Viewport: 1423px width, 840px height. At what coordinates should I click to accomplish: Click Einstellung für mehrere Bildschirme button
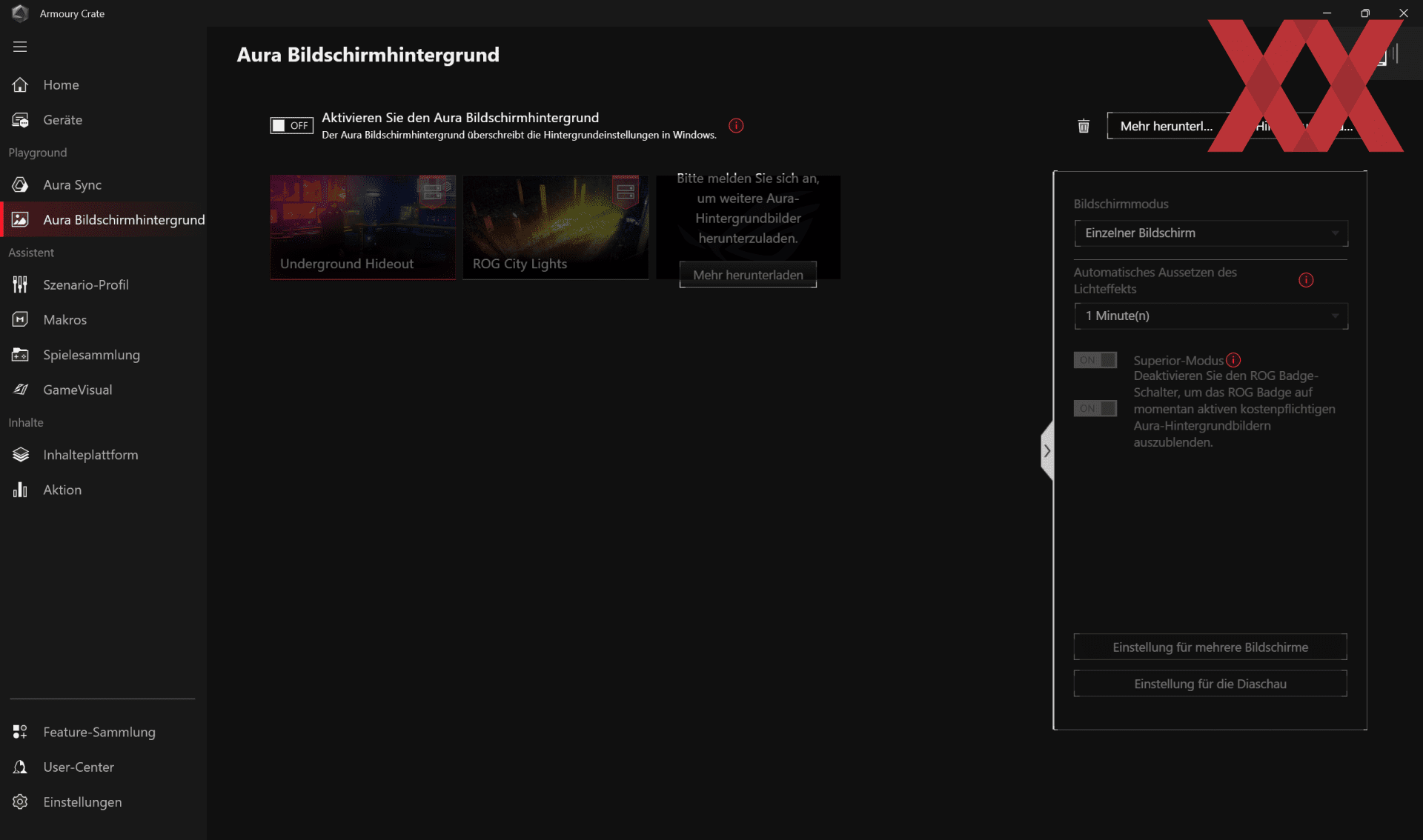click(x=1210, y=647)
